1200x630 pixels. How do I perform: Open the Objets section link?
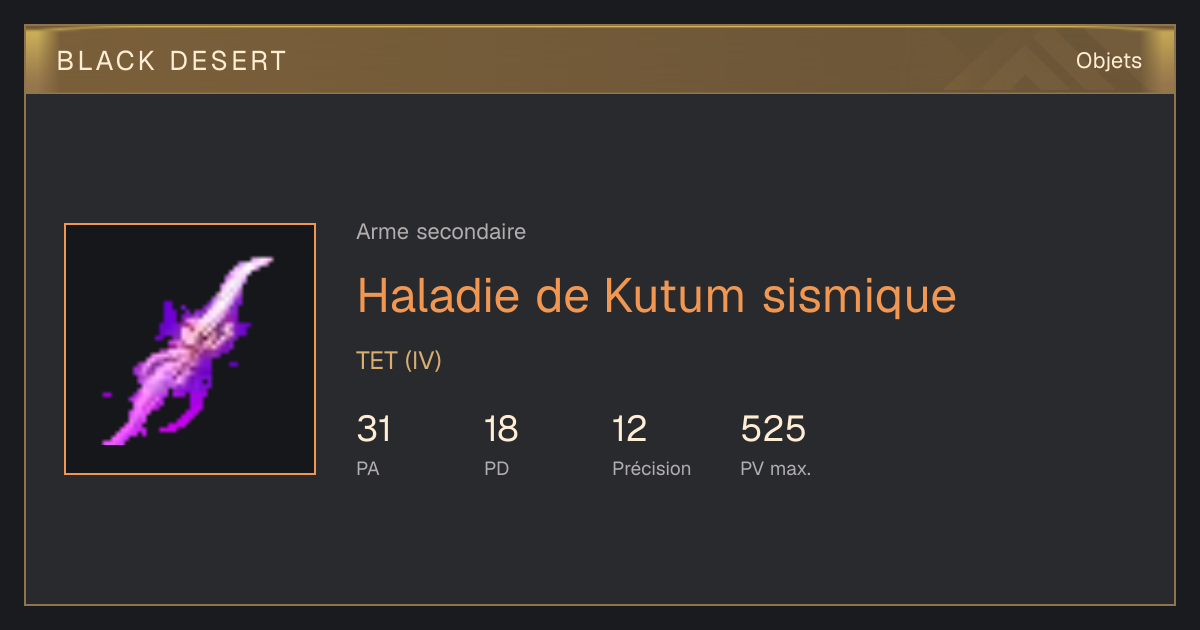click(1108, 61)
